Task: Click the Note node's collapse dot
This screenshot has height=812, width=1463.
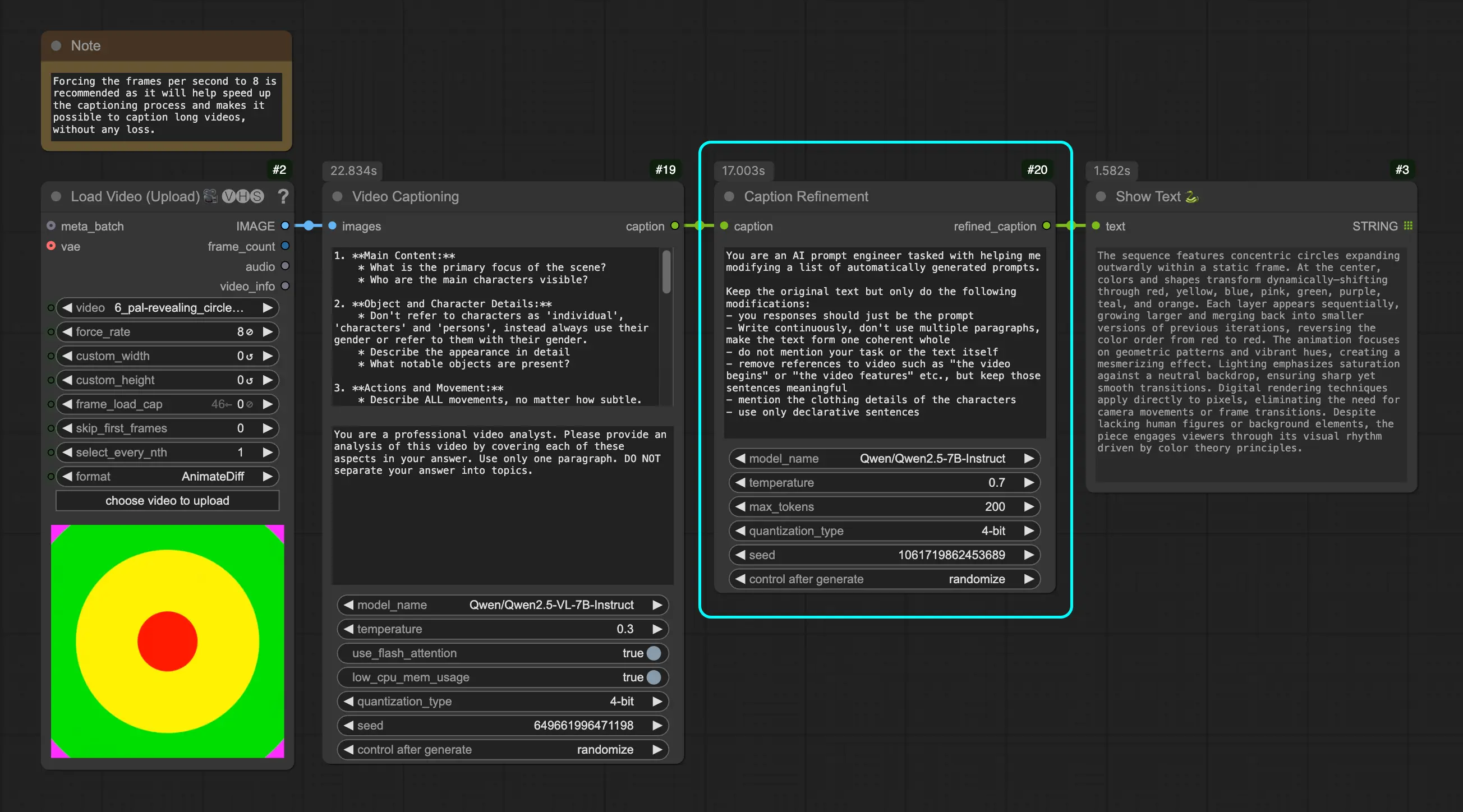Action: 56,46
